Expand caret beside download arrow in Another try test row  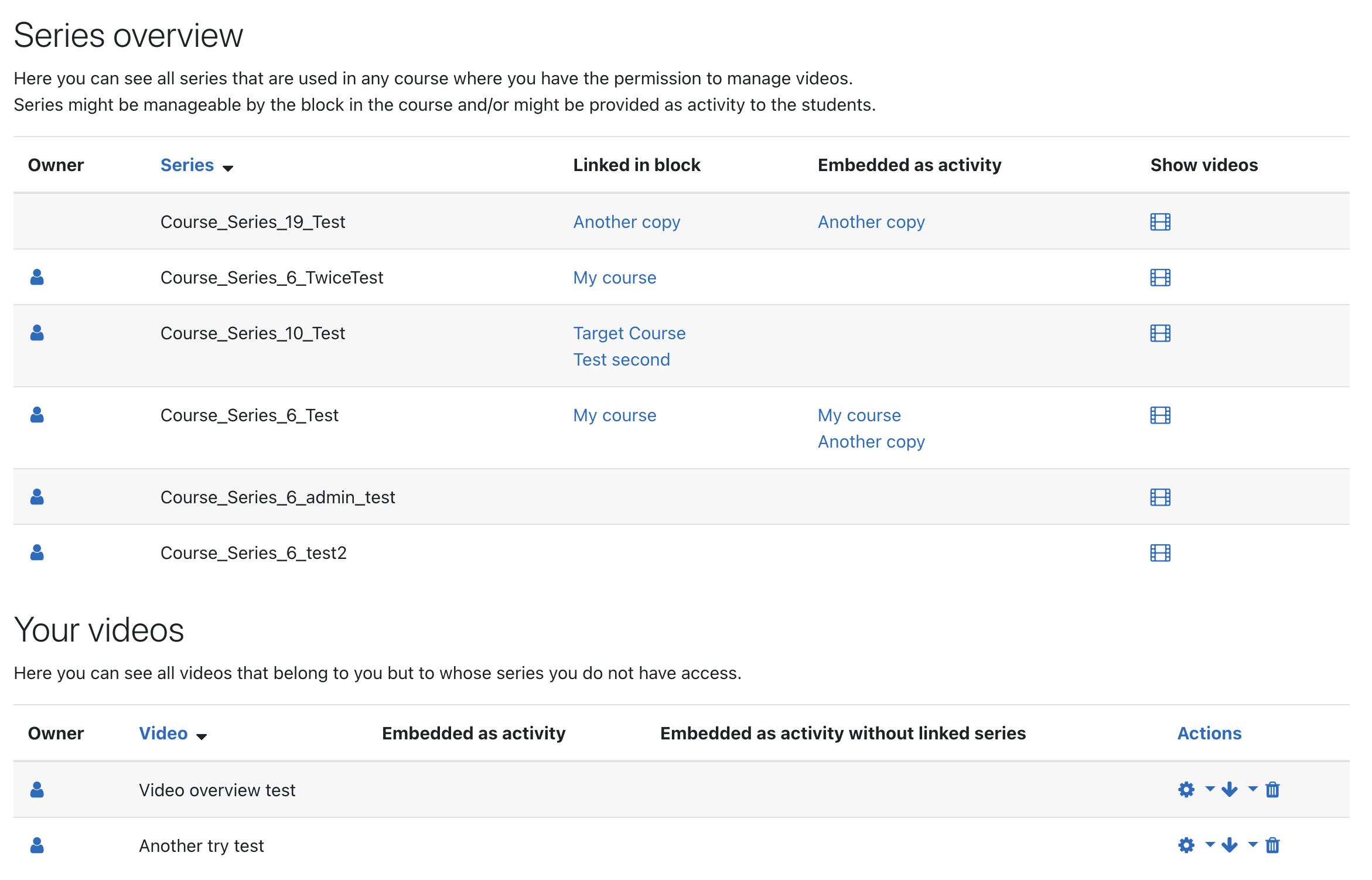coord(1252,844)
